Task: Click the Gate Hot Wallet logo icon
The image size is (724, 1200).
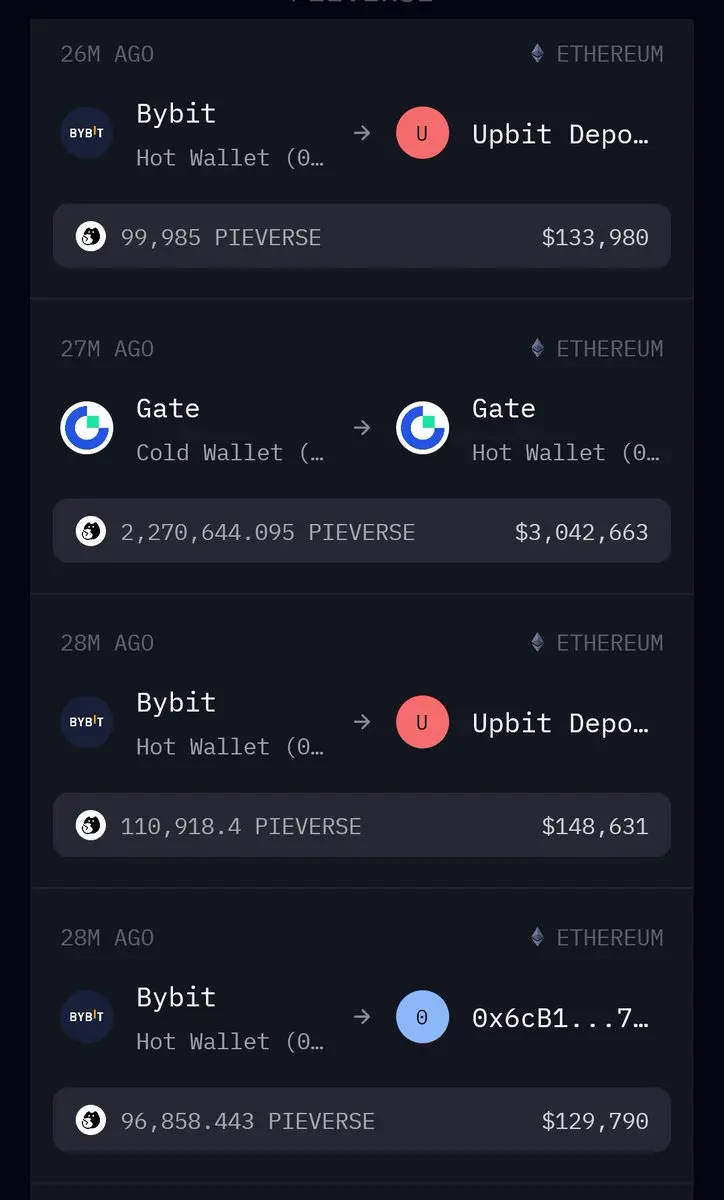Action: (422, 428)
